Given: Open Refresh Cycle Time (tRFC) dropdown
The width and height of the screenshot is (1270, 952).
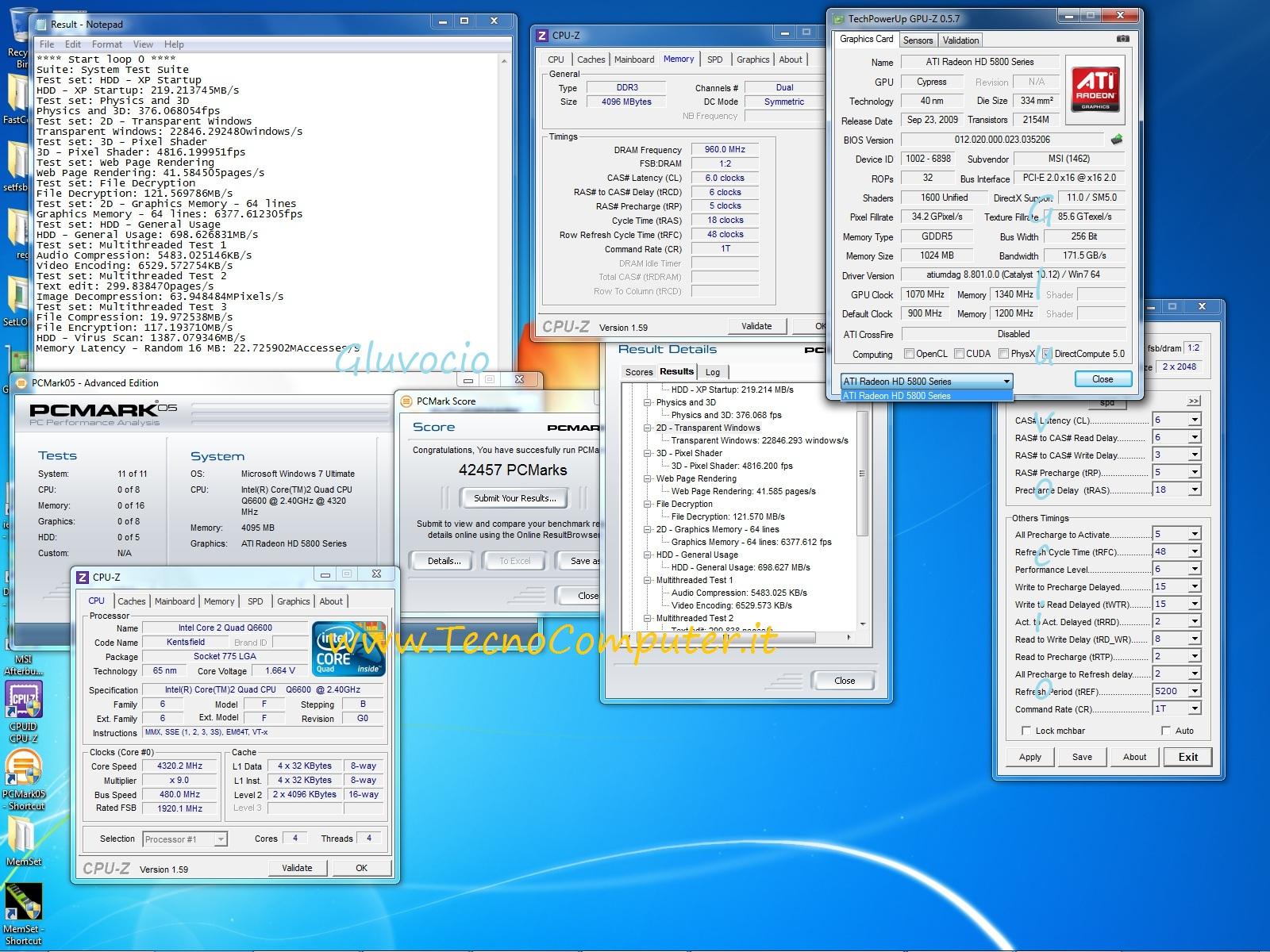Looking at the screenshot, I should pos(1194,551).
